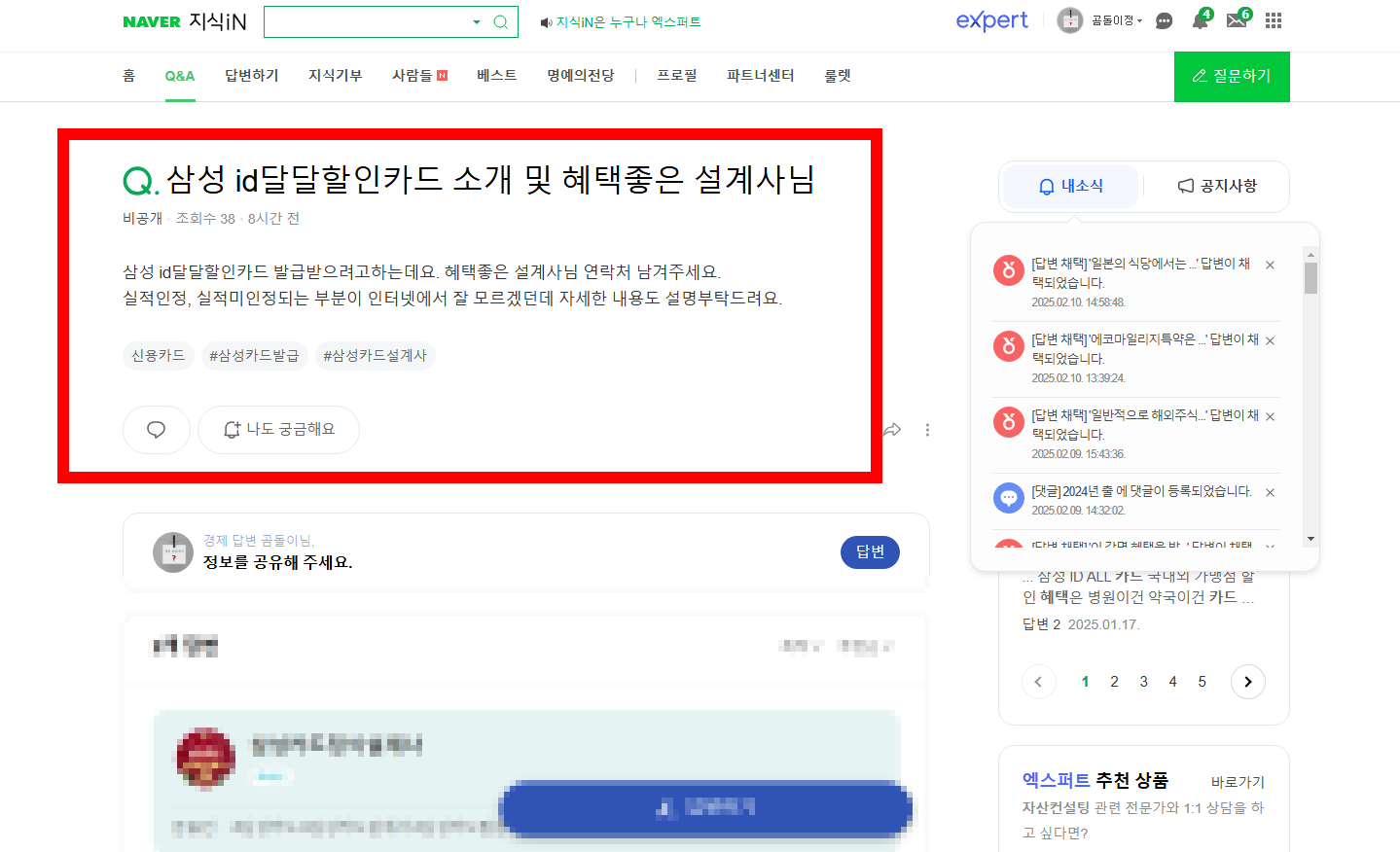1400x852 pixels.
Task: Open the 베스트 tab
Action: (x=496, y=76)
